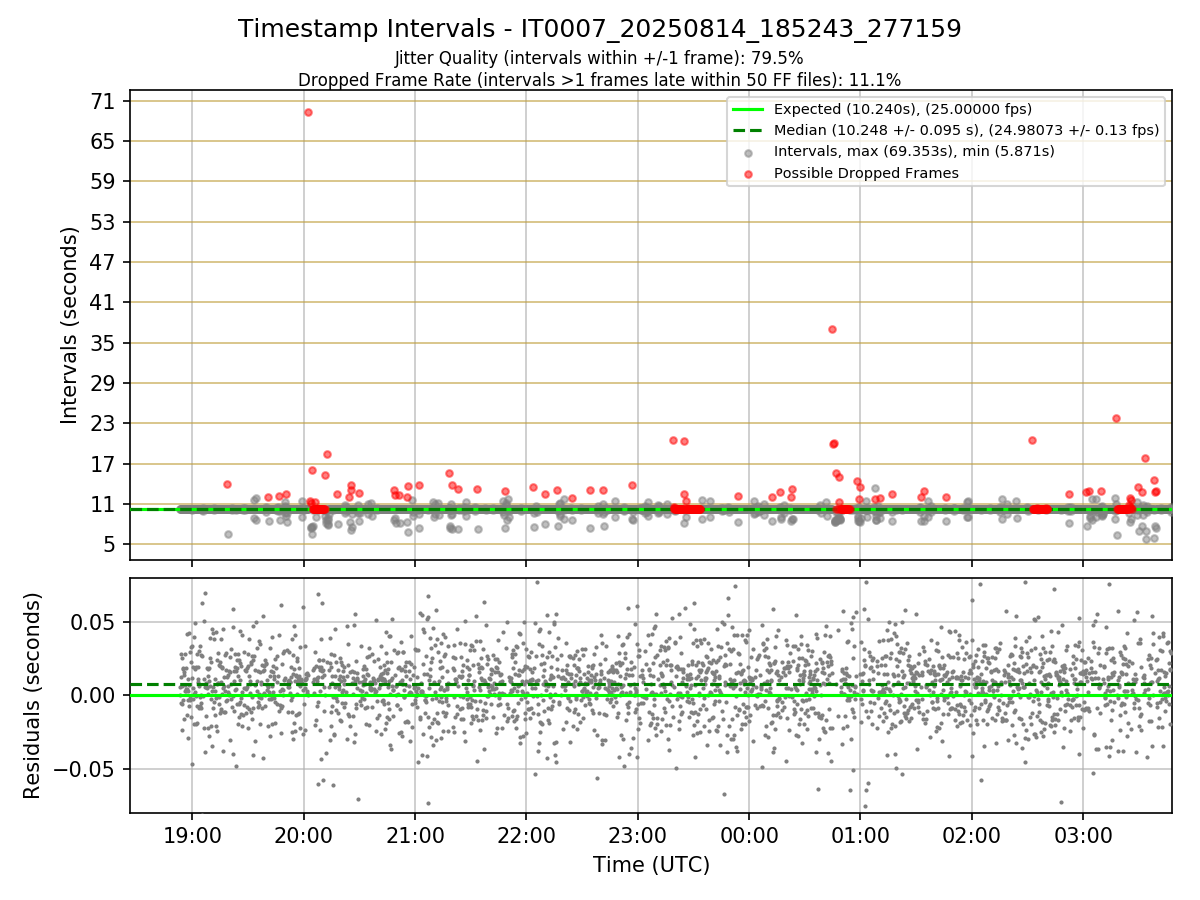The height and width of the screenshot is (900, 1200).
Task: Click legend entry "Possible Dropped Frames"
Action: (x=866, y=173)
